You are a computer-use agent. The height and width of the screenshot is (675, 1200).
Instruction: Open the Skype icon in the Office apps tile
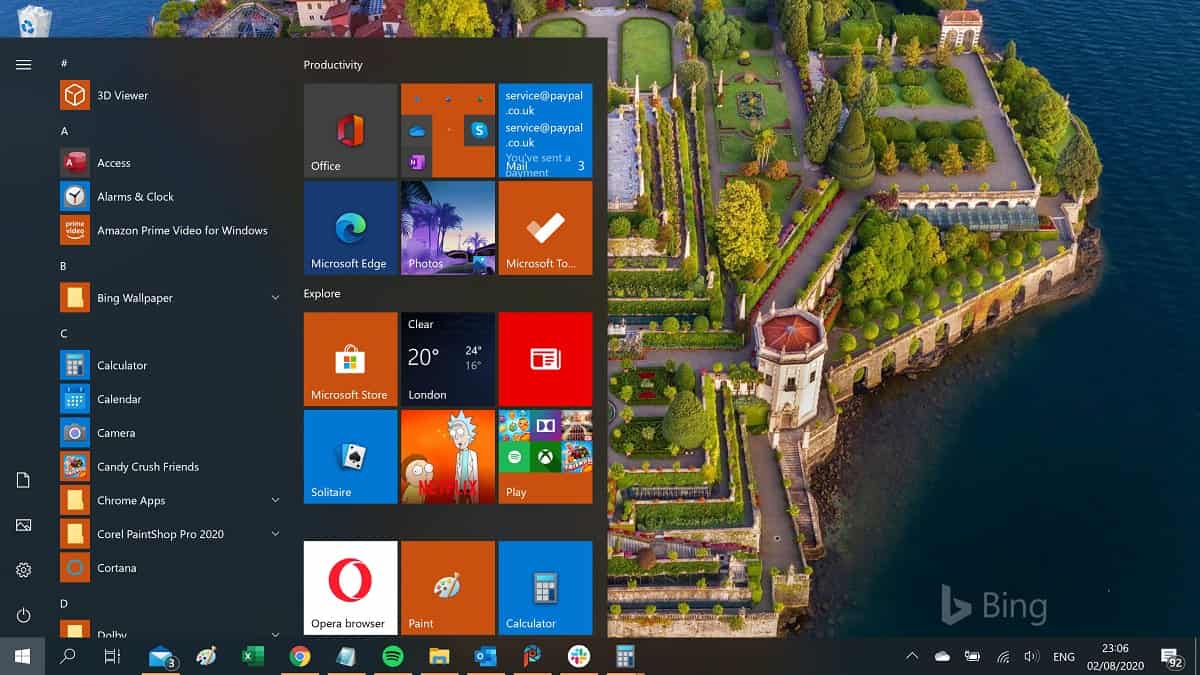coord(480,130)
